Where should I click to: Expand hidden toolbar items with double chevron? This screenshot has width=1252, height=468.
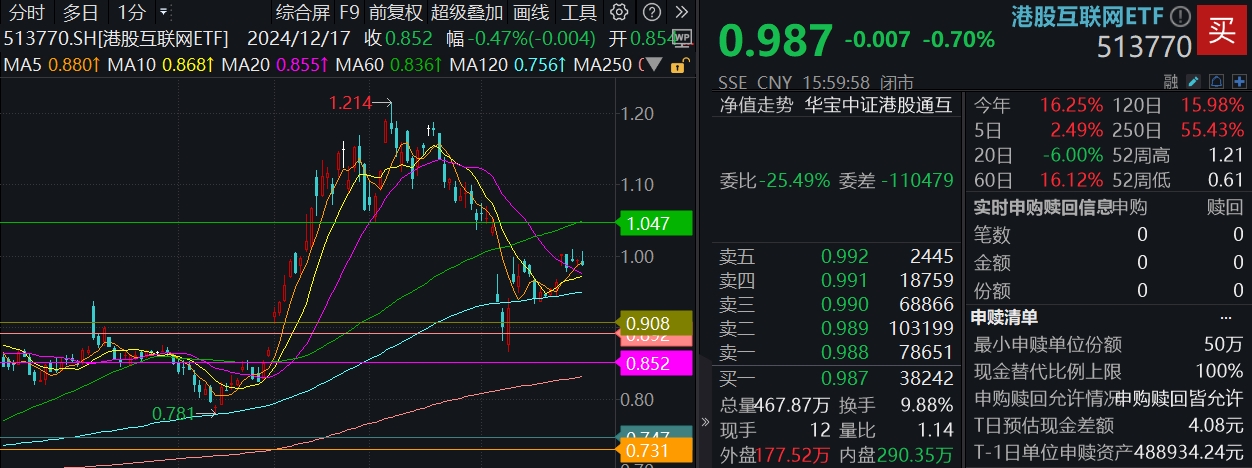coord(682,13)
